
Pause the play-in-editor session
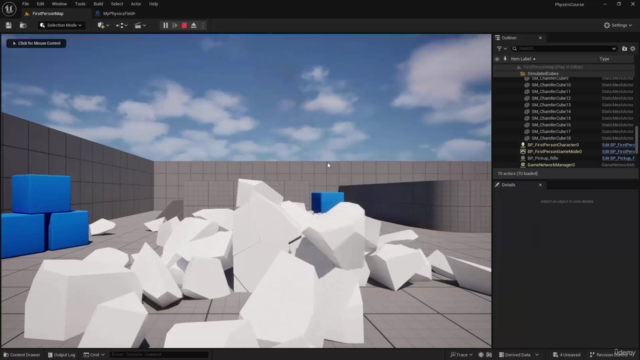tap(165, 25)
